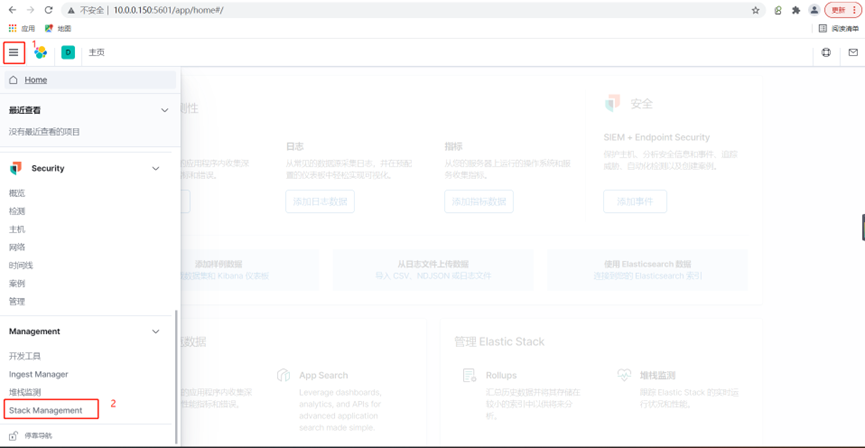Open Security 案例 page
The width and height of the screenshot is (865, 448).
(17, 284)
